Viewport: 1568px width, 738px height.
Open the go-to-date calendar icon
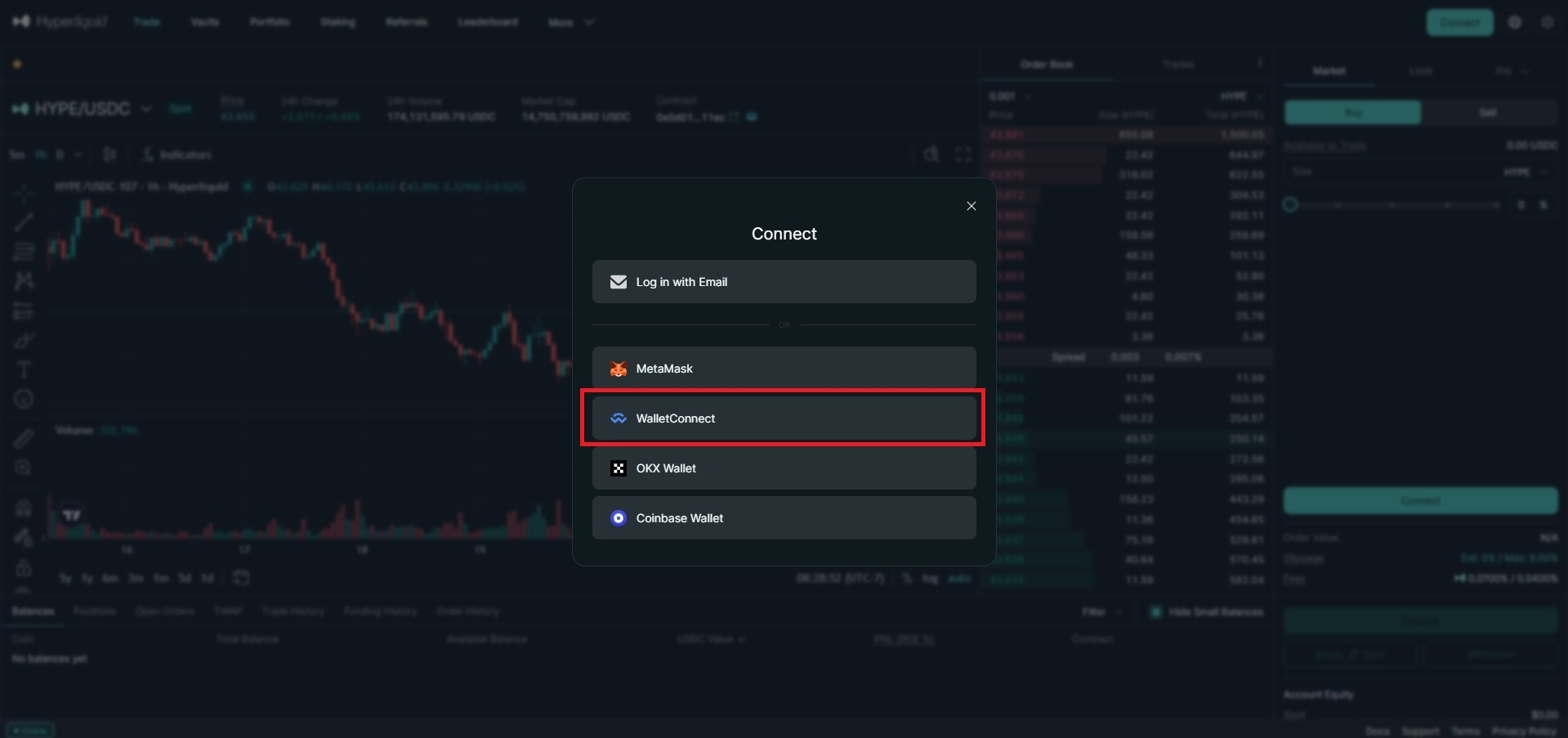click(x=241, y=578)
